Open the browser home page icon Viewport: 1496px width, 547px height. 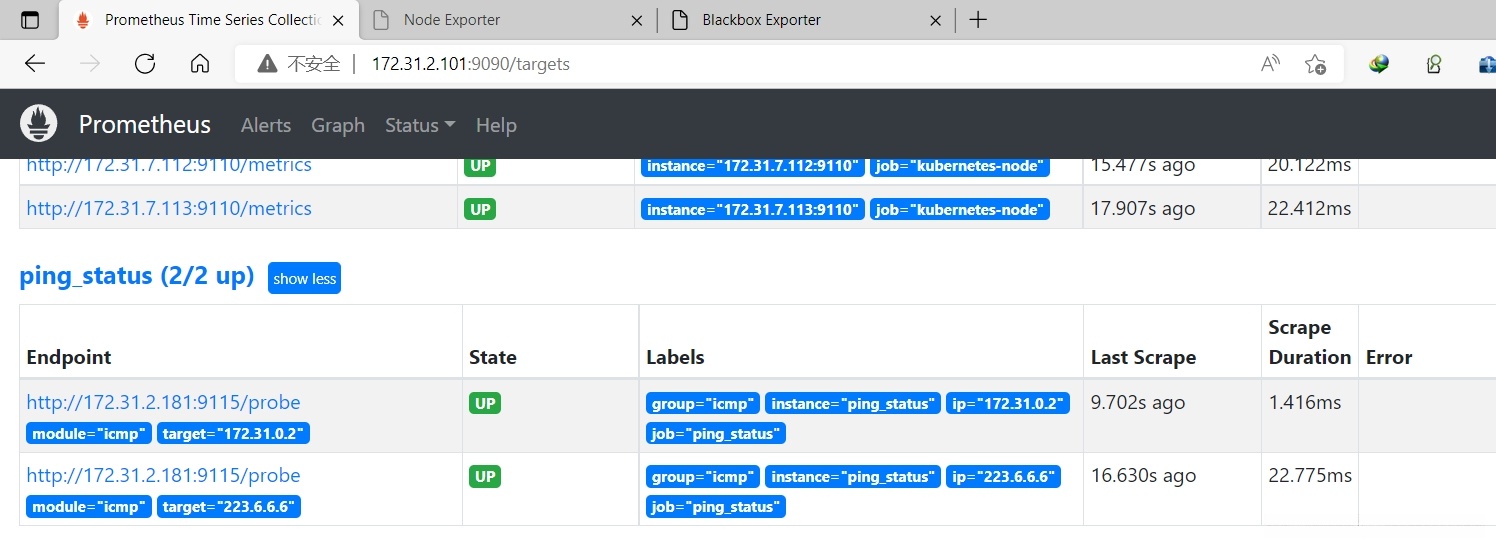click(x=200, y=64)
